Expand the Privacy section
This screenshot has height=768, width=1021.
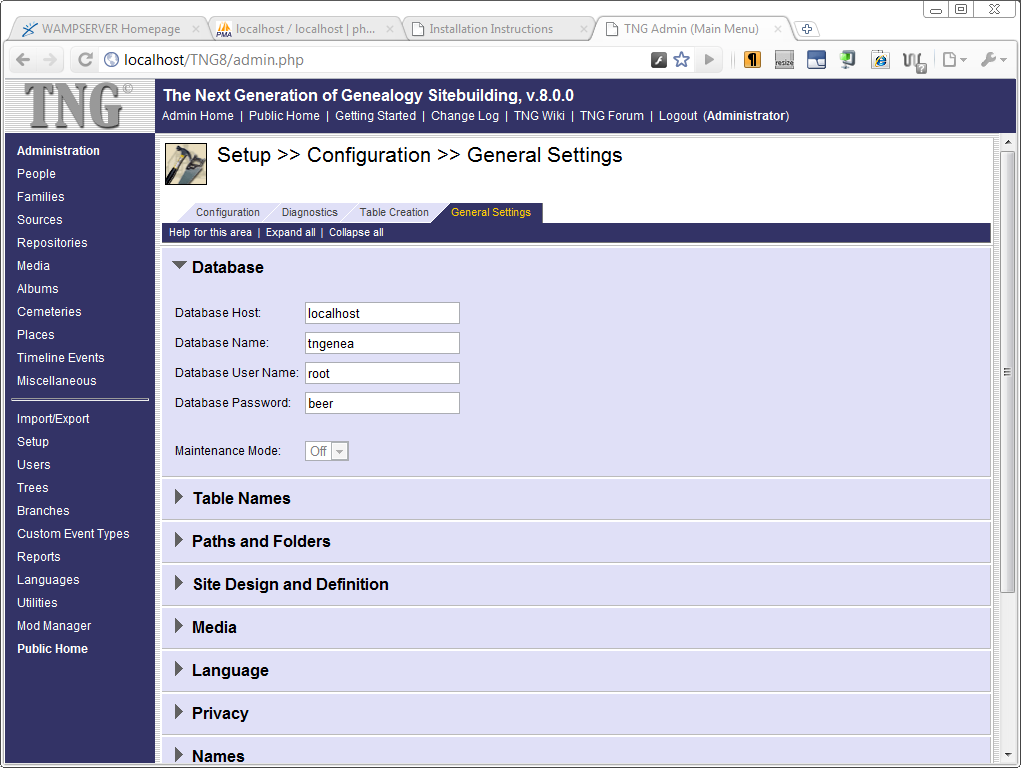tap(179, 712)
